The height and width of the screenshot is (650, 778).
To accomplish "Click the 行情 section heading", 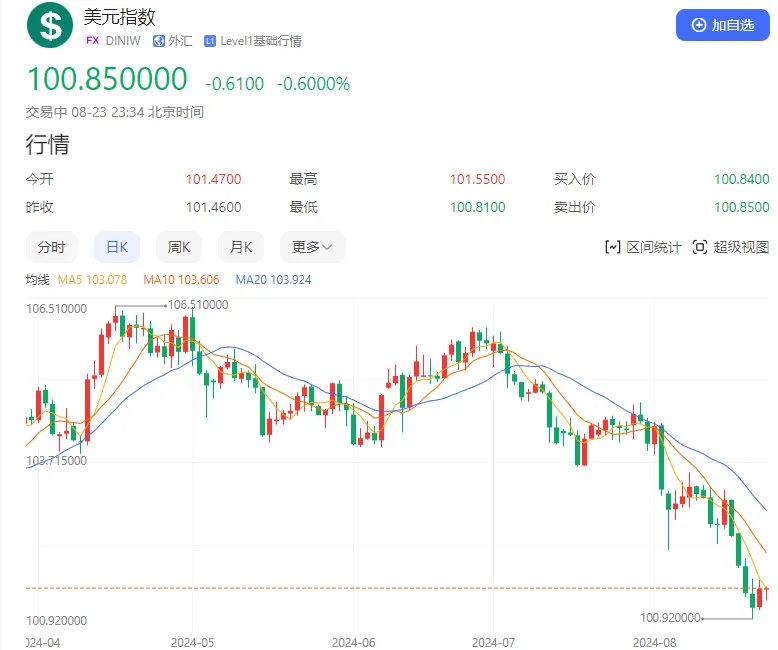I will pos(48,144).
